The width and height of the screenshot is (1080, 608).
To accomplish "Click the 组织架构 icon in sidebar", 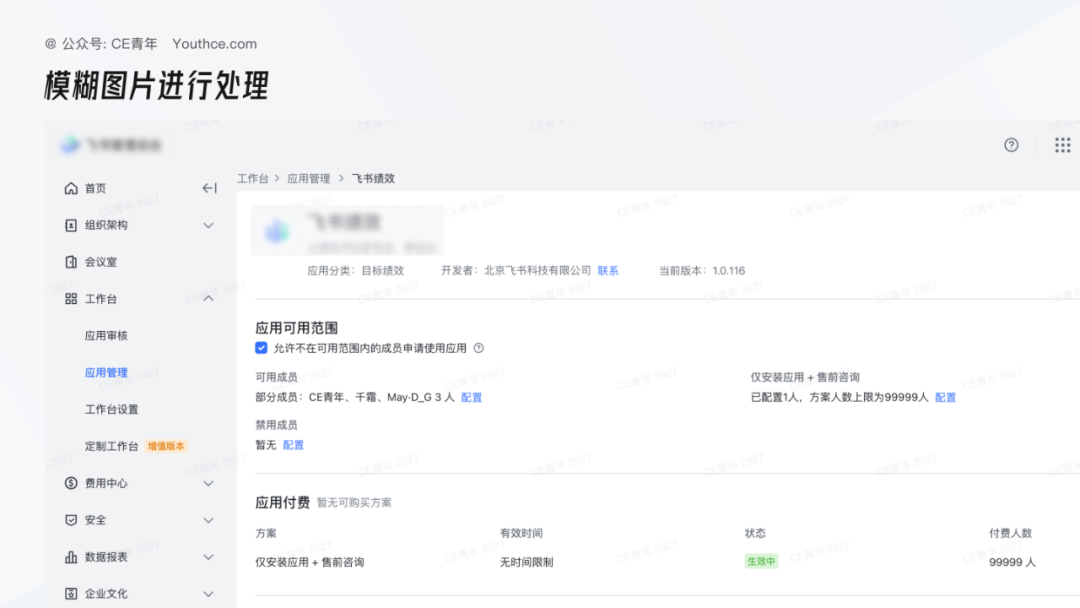I will pyautogui.click(x=71, y=225).
